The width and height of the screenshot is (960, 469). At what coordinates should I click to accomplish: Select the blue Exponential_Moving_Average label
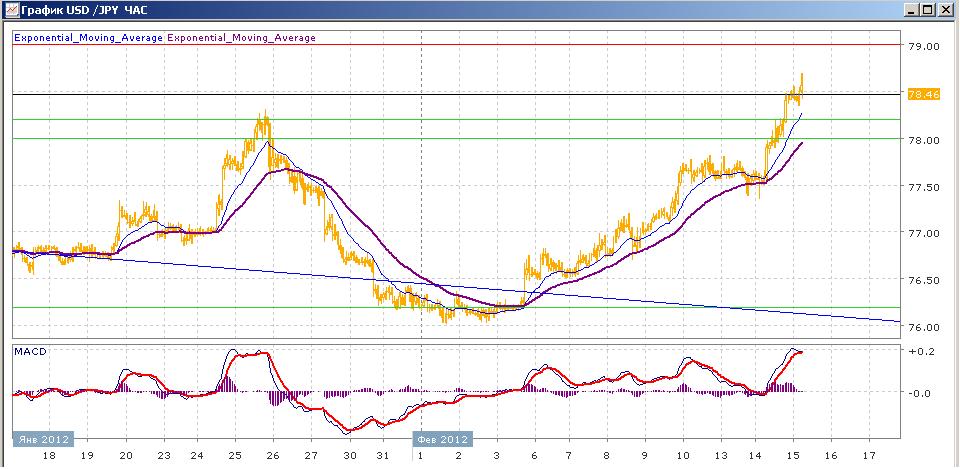click(88, 38)
